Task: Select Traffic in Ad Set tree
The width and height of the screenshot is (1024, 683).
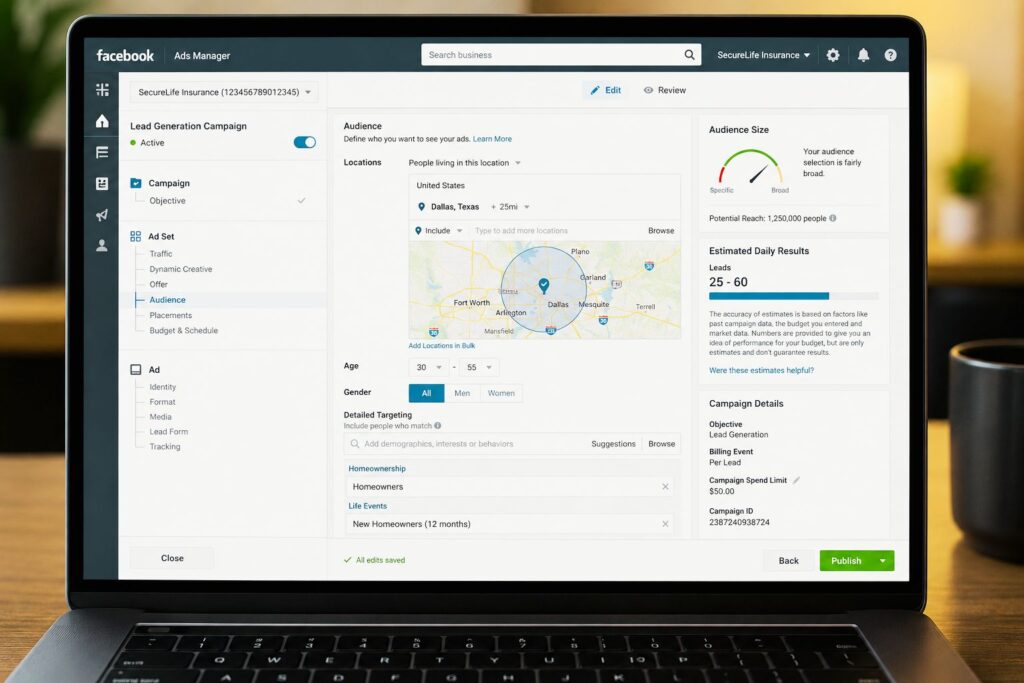Action: coord(161,253)
